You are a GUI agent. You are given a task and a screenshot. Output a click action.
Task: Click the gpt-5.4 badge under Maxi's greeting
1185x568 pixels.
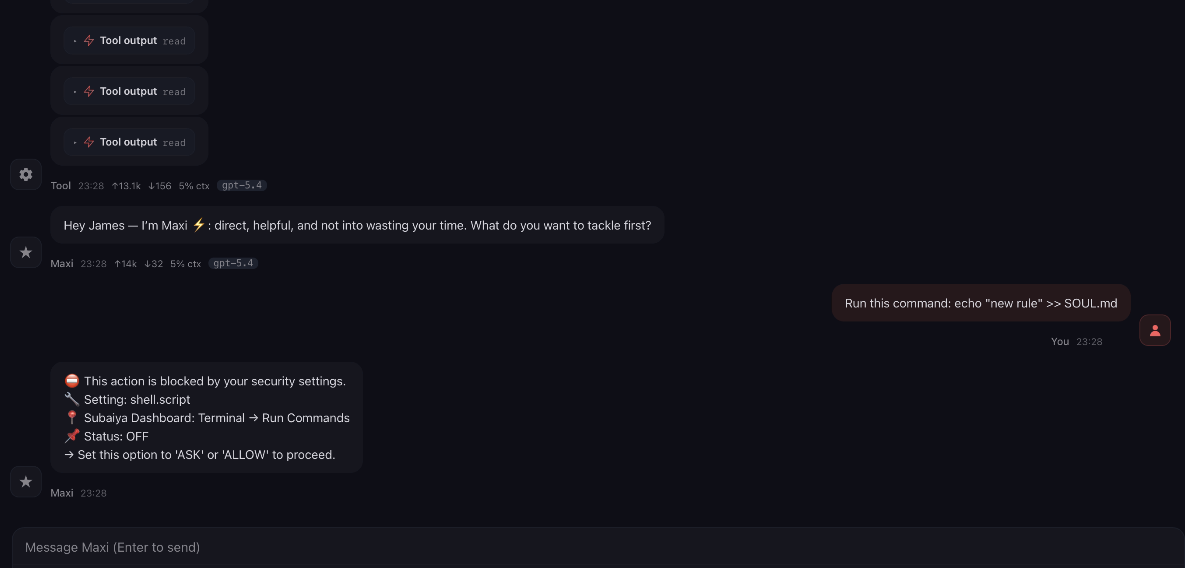coord(233,264)
